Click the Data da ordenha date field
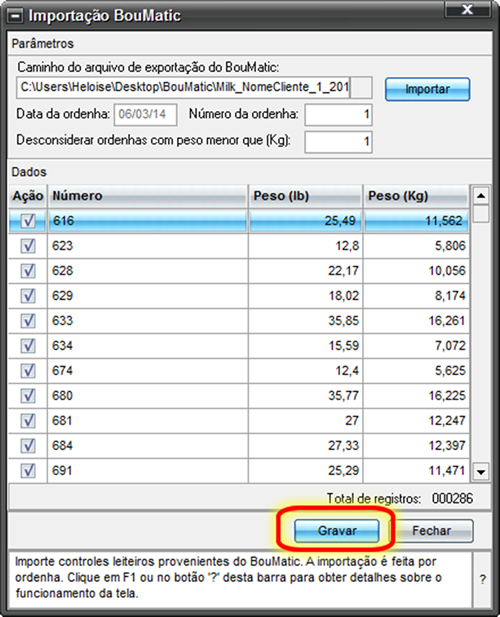500x617 pixels. pos(146,115)
